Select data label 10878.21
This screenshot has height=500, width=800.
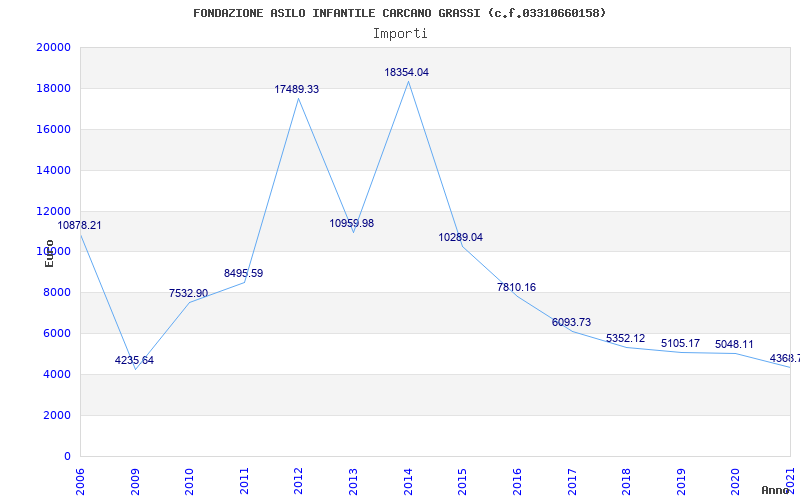tap(79, 225)
